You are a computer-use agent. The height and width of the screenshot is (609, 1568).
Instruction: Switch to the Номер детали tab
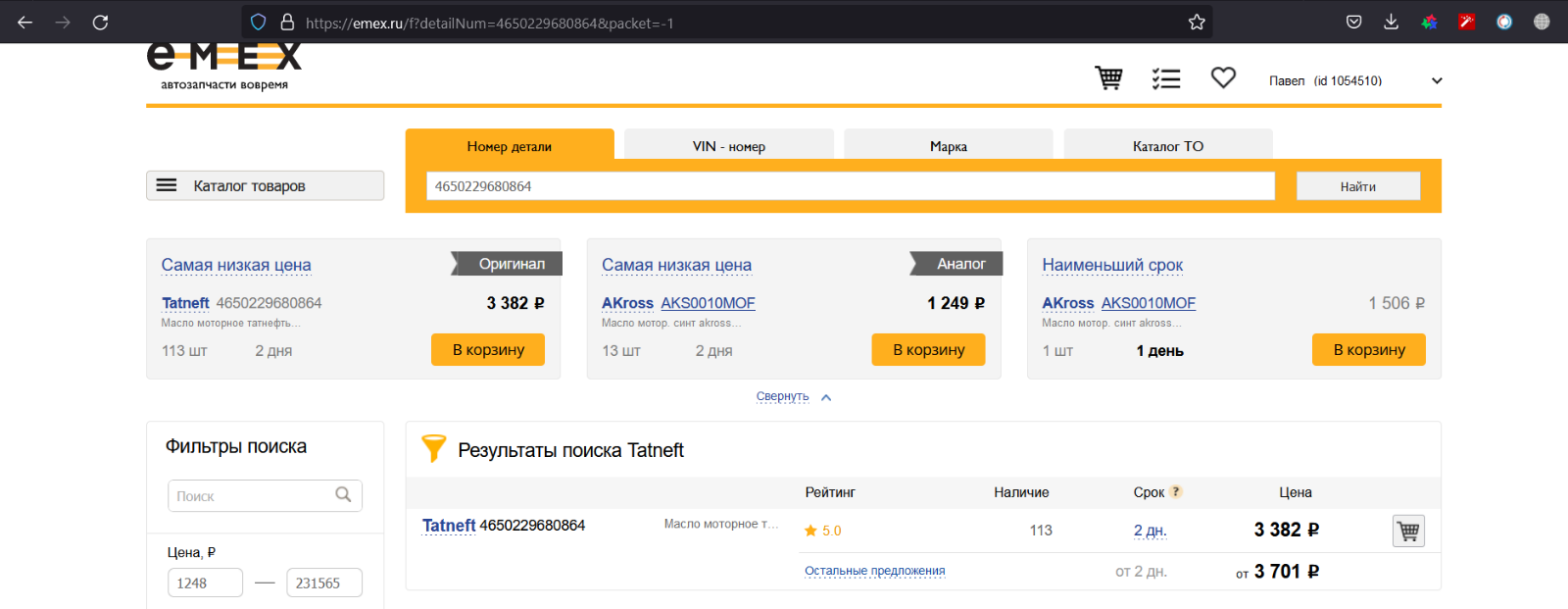click(x=510, y=144)
